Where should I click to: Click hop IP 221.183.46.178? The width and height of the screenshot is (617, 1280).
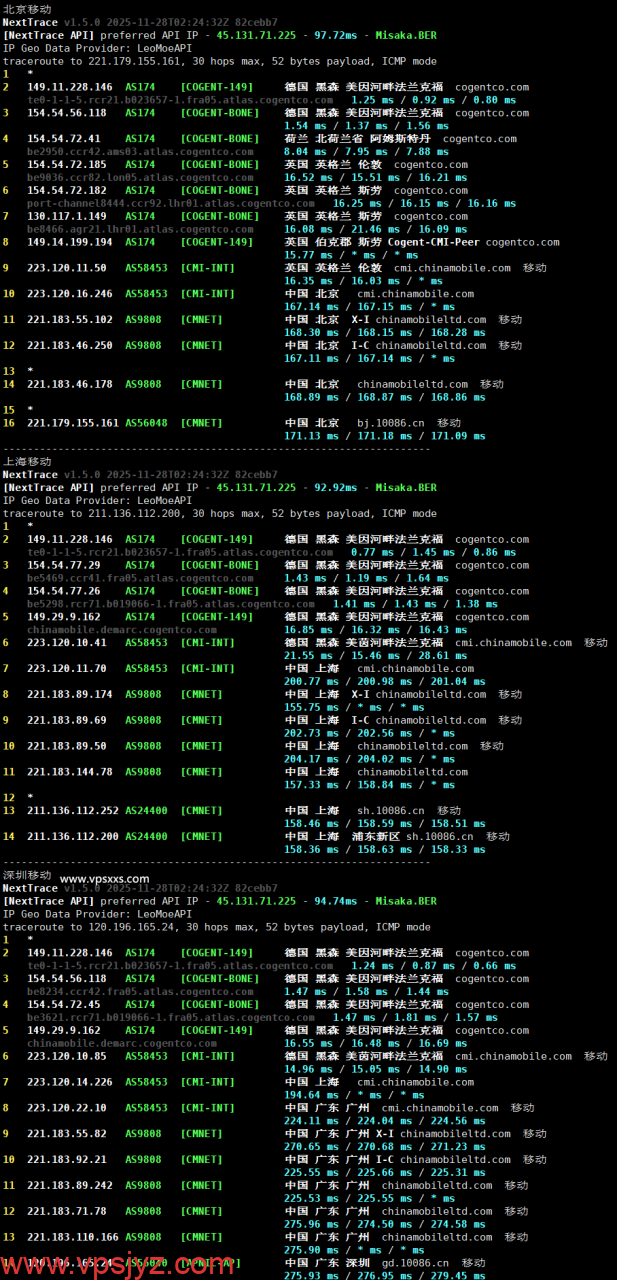70,384
